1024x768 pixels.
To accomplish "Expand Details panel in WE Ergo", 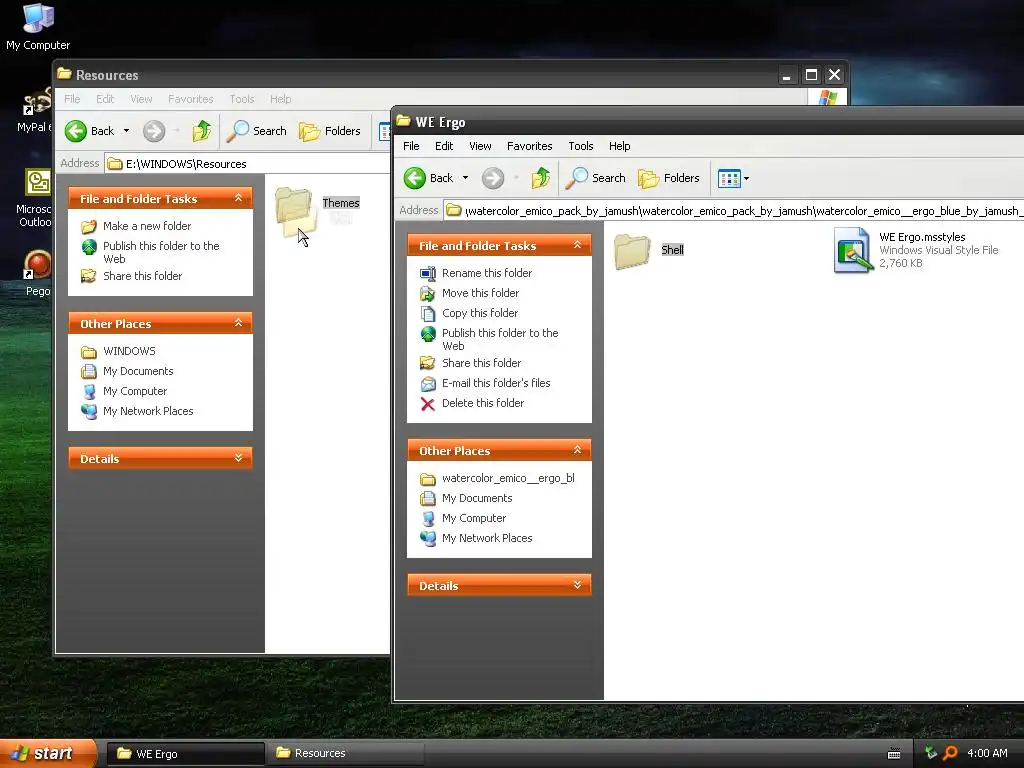I will [577, 585].
